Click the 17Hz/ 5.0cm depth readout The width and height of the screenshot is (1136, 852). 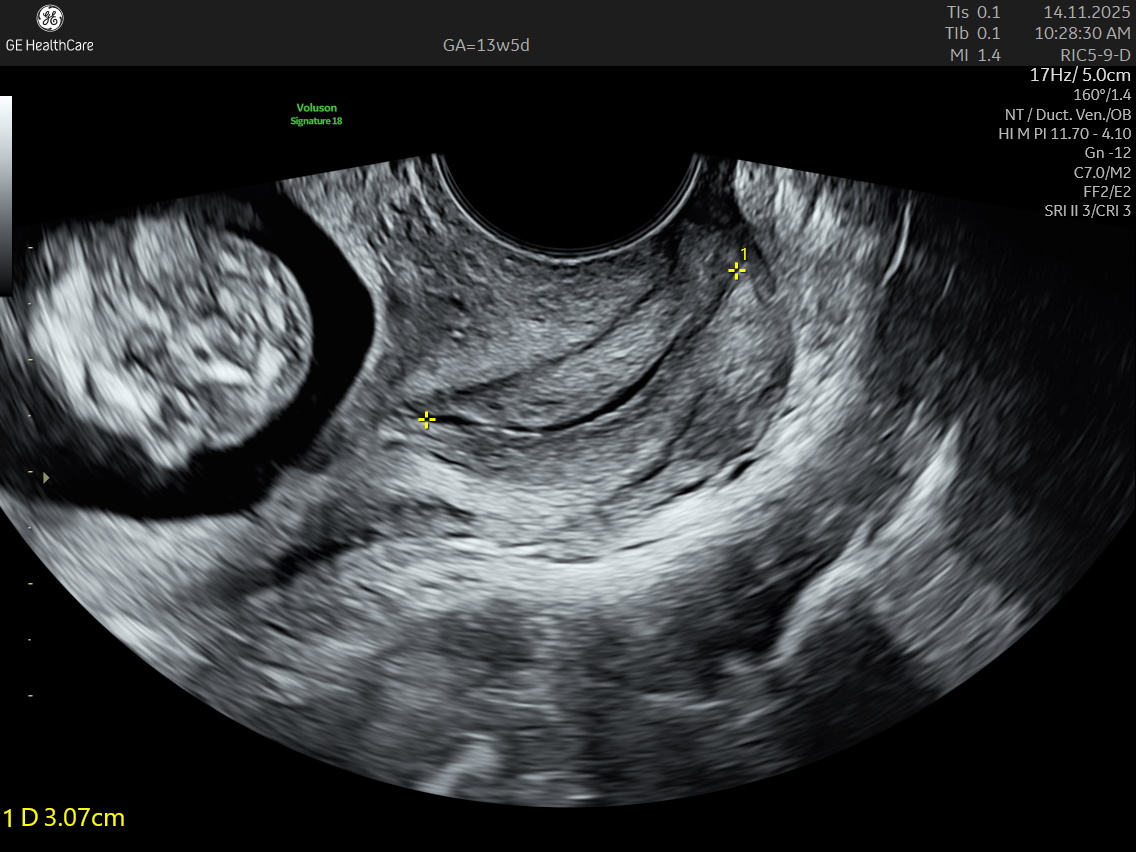pyautogui.click(x=1080, y=75)
